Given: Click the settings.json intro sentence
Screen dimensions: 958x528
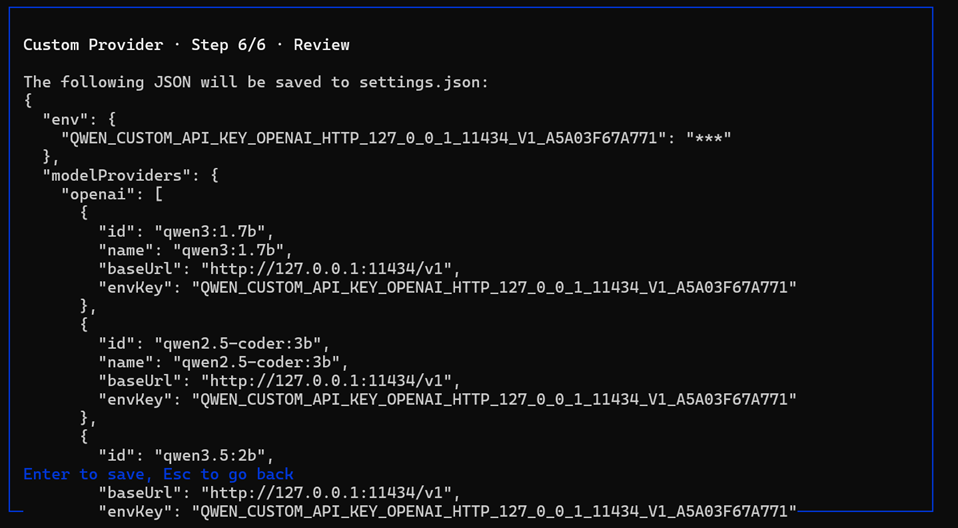Looking at the screenshot, I should (x=256, y=82).
